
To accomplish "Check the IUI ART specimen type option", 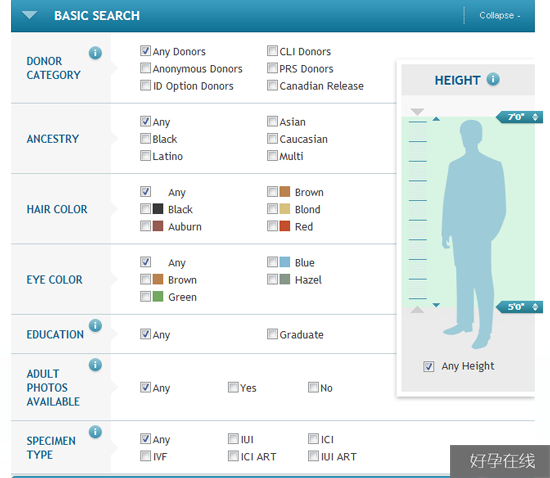I will click(313, 456).
